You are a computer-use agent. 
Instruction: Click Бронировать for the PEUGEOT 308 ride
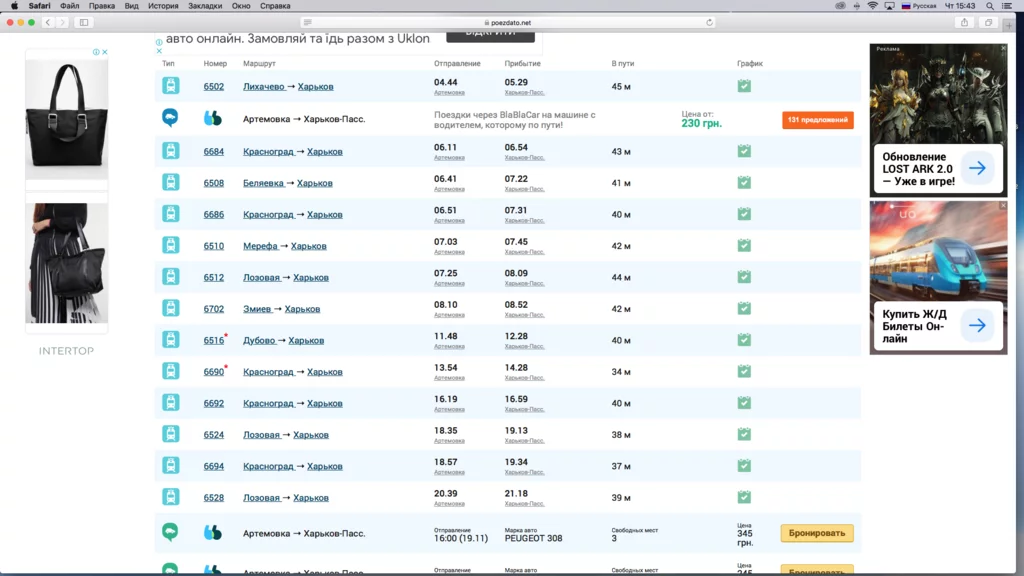(817, 533)
